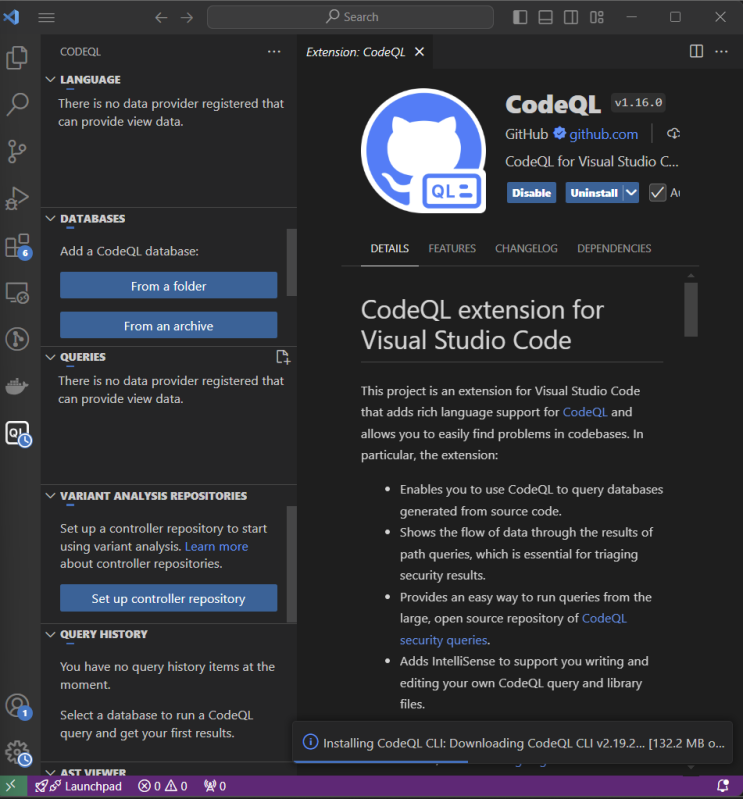Screen dimensions: 743x799
Task: Open the Source Control view
Action: pyautogui.click(x=17, y=151)
